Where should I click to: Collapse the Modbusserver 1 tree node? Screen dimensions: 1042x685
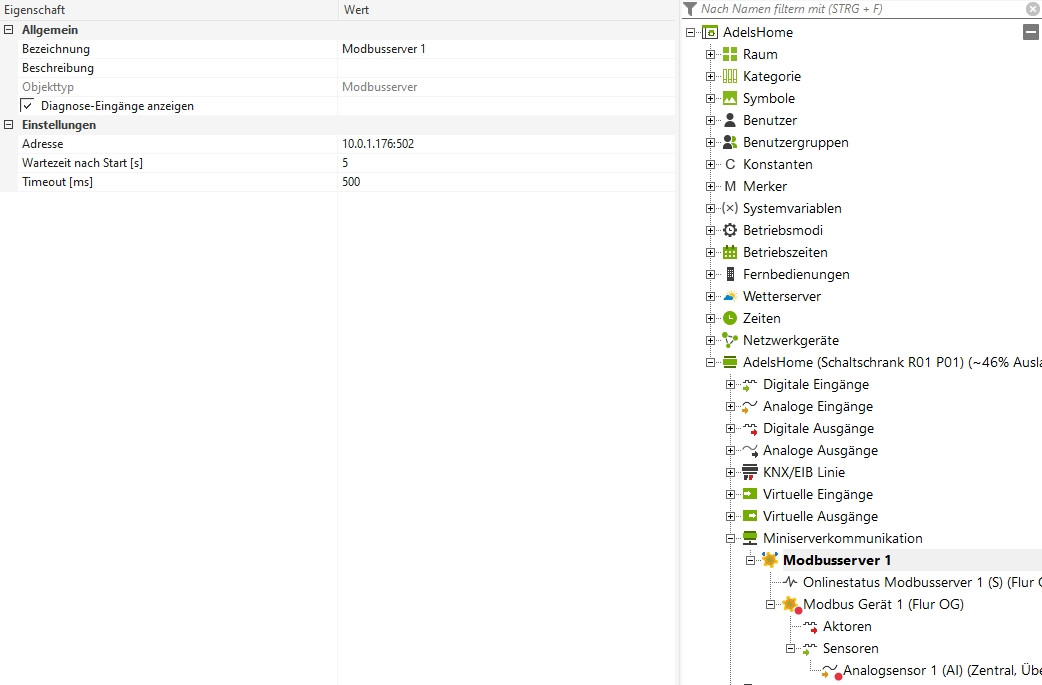(x=751, y=560)
